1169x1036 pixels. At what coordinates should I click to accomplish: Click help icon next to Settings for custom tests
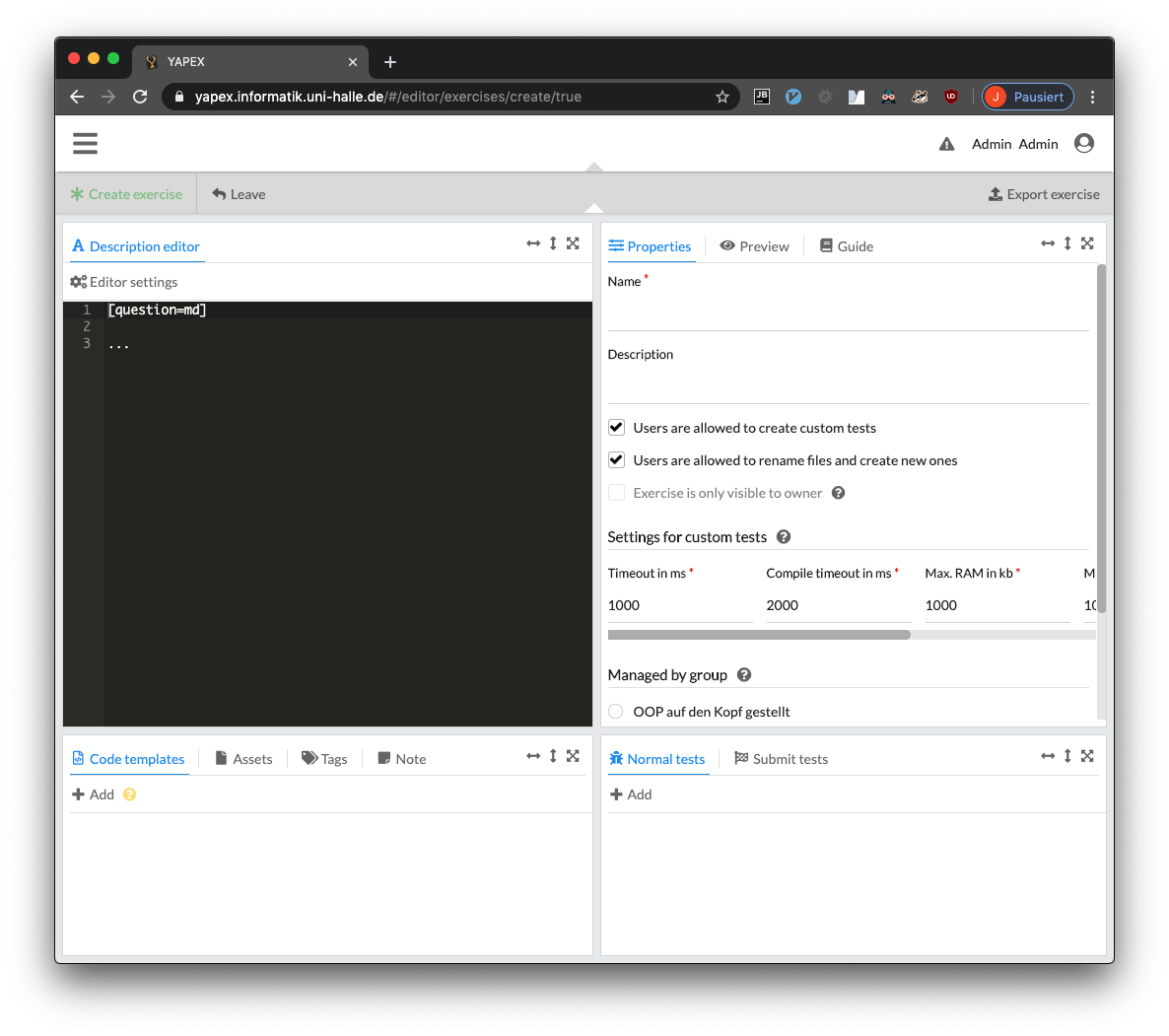coord(784,537)
